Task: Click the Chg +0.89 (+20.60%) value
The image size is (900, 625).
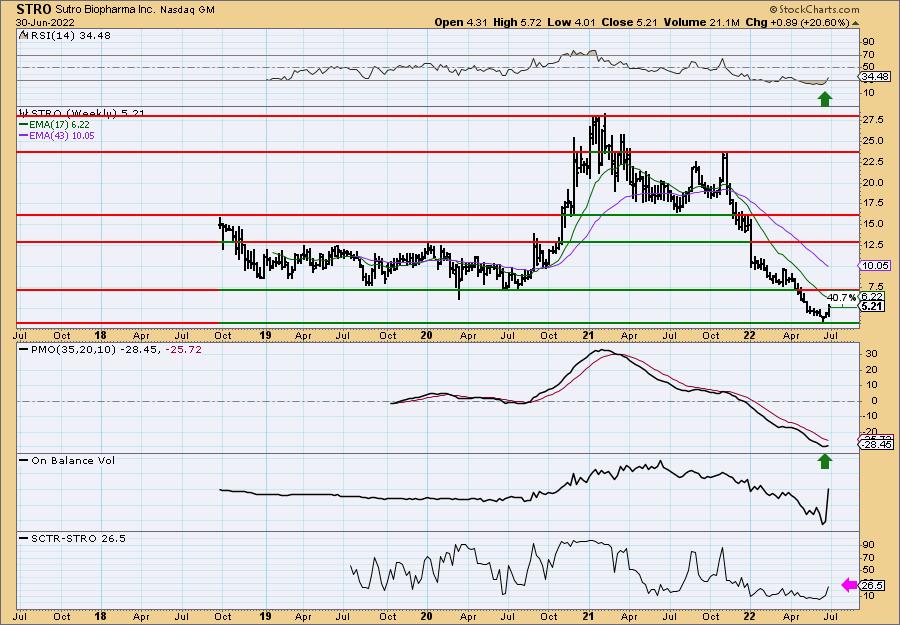Action: pyautogui.click(x=797, y=22)
